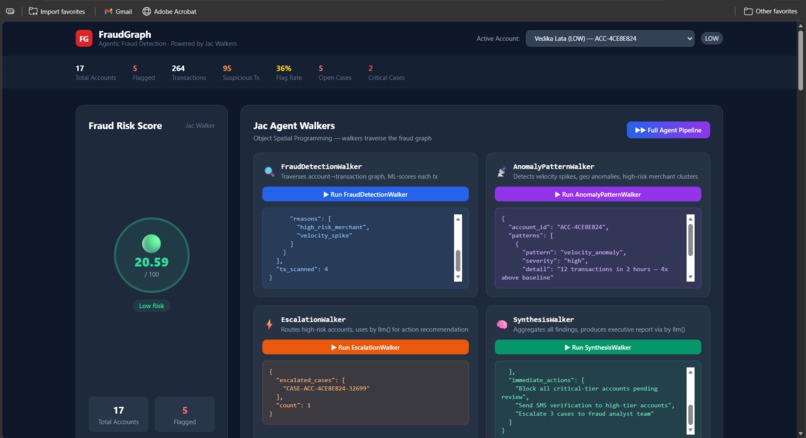Click the Jac Walker label in risk panel
Screen dimensions: 806x438
click(x=200, y=125)
